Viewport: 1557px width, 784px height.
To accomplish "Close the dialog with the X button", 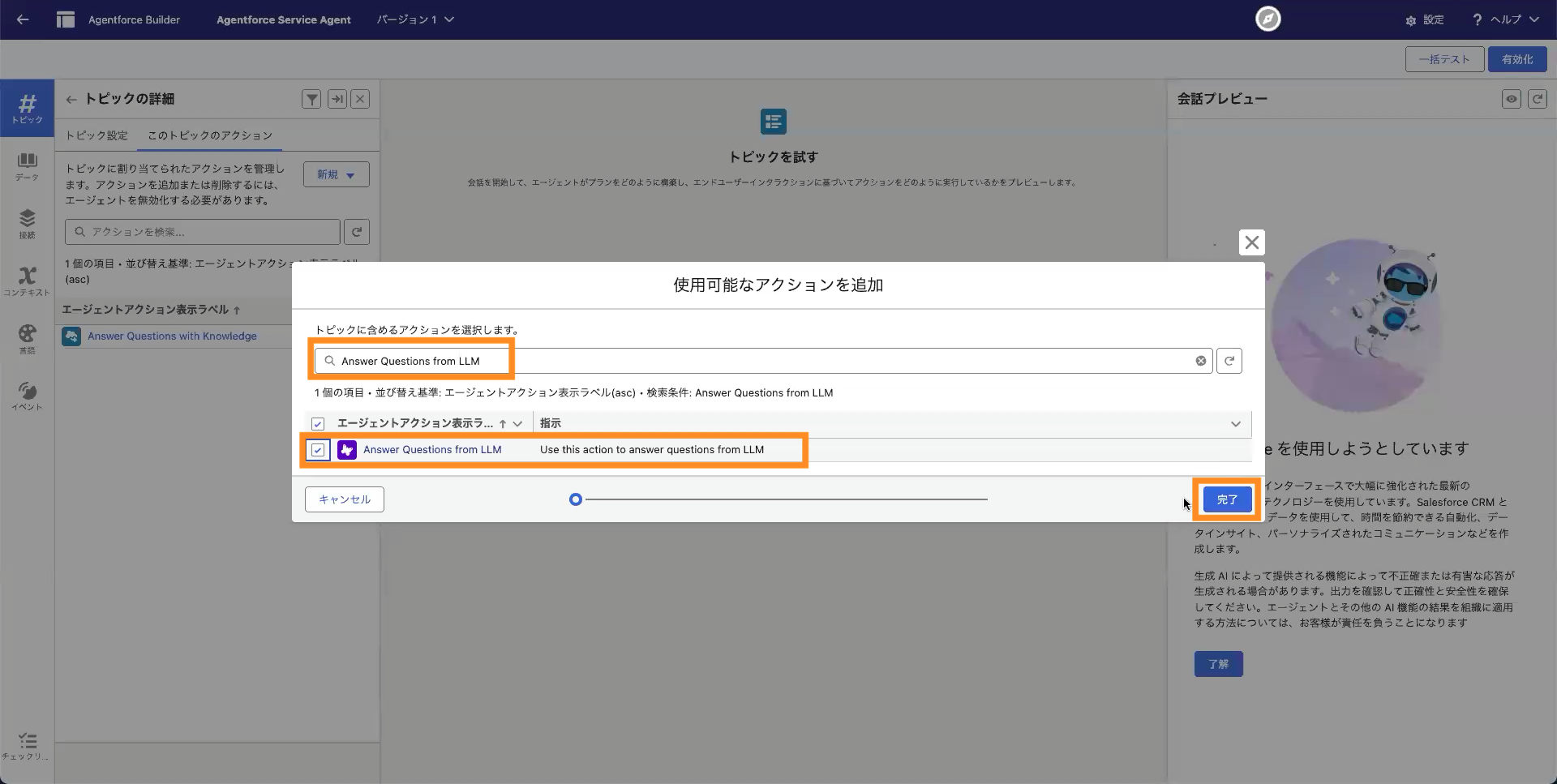I will pyautogui.click(x=1252, y=242).
